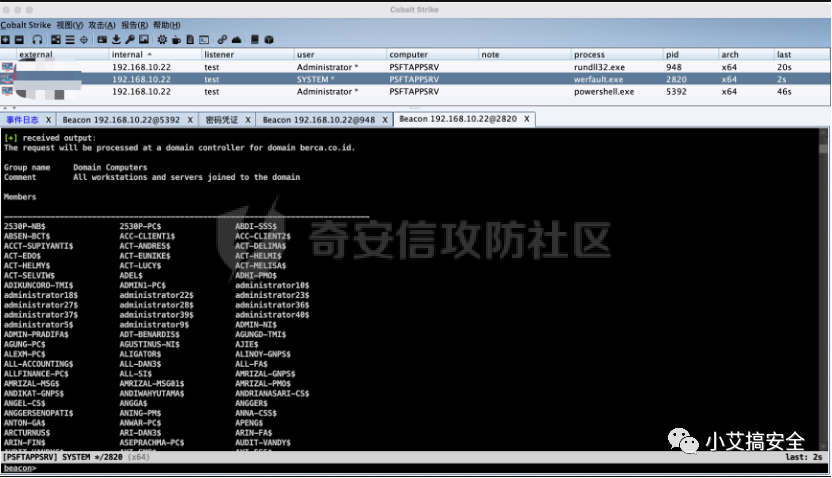
Task: Open the Cobalt Strike menu
Action: click(x=25, y=25)
